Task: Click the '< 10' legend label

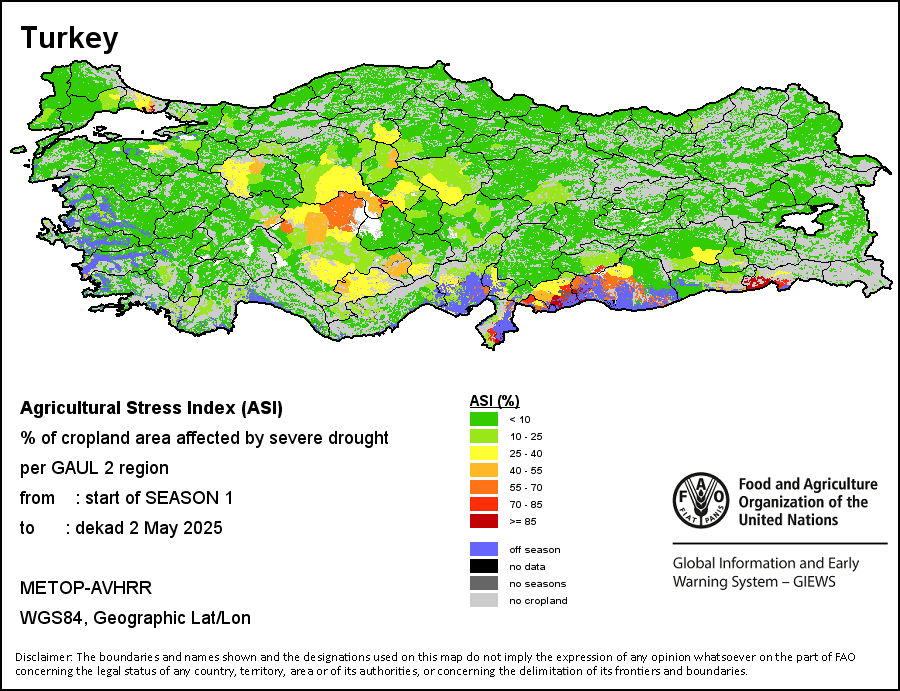Action: point(520,420)
